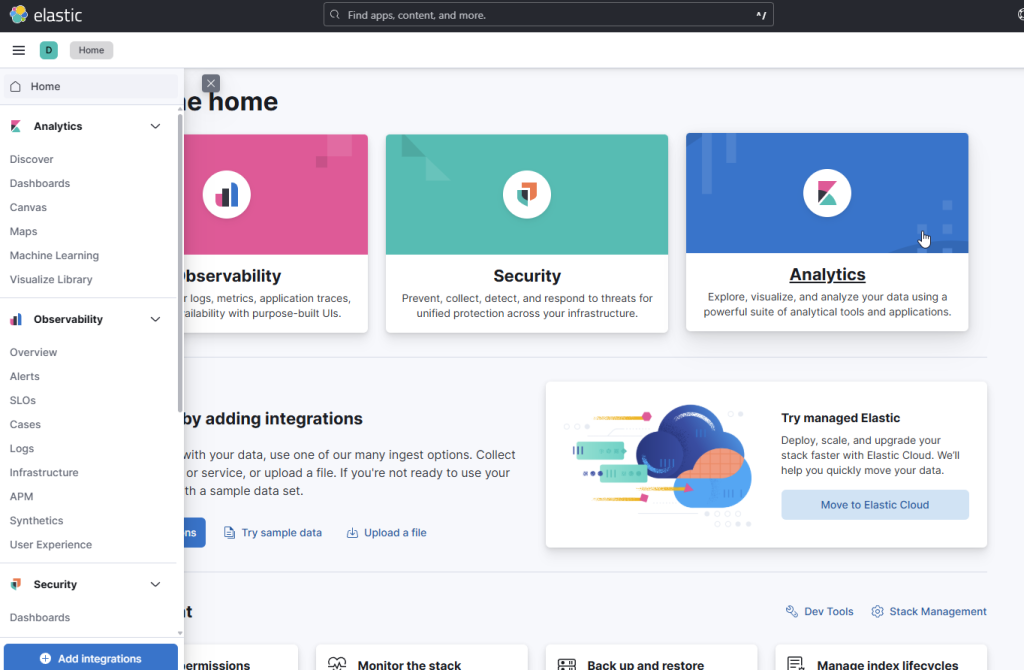The width and height of the screenshot is (1024, 670).
Task: Open Discover in the side navigation
Action: [x=32, y=159]
